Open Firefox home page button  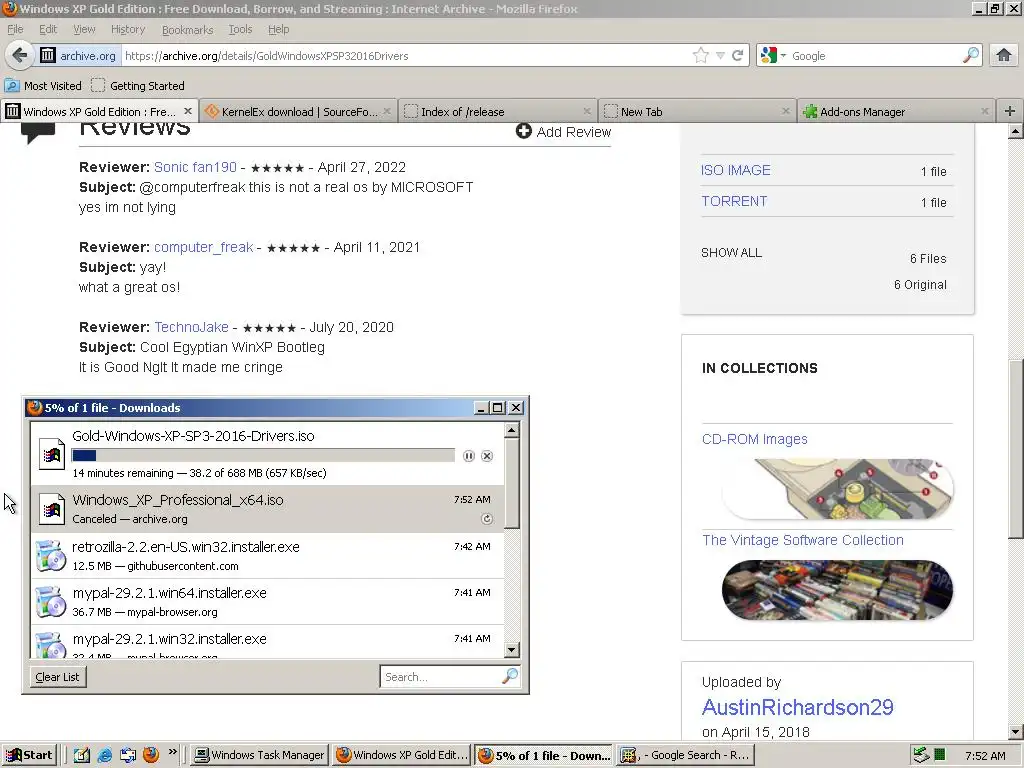[x=1004, y=56]
